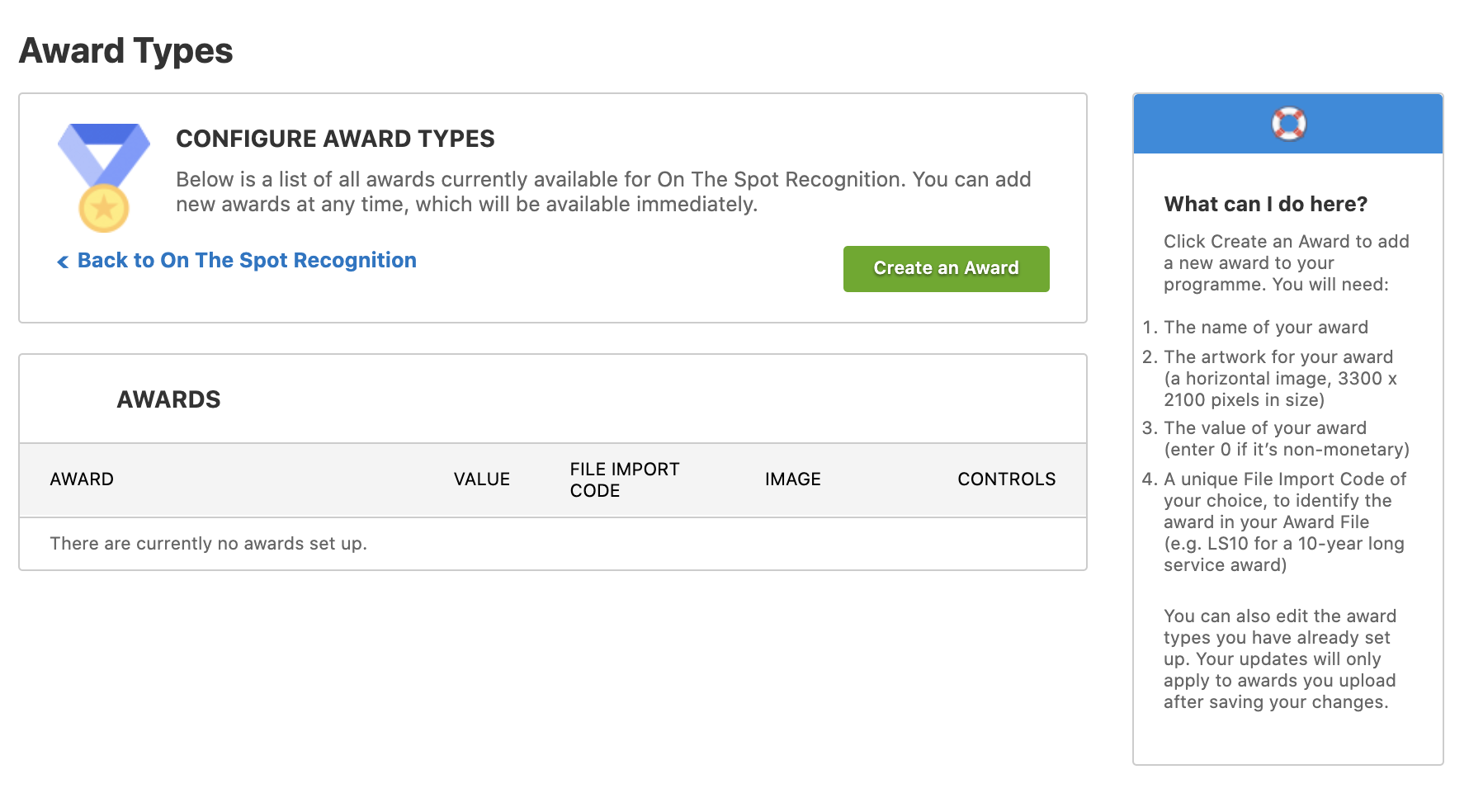
Task: Click the lifebuoy help icon
Action: coord(1288,124)
